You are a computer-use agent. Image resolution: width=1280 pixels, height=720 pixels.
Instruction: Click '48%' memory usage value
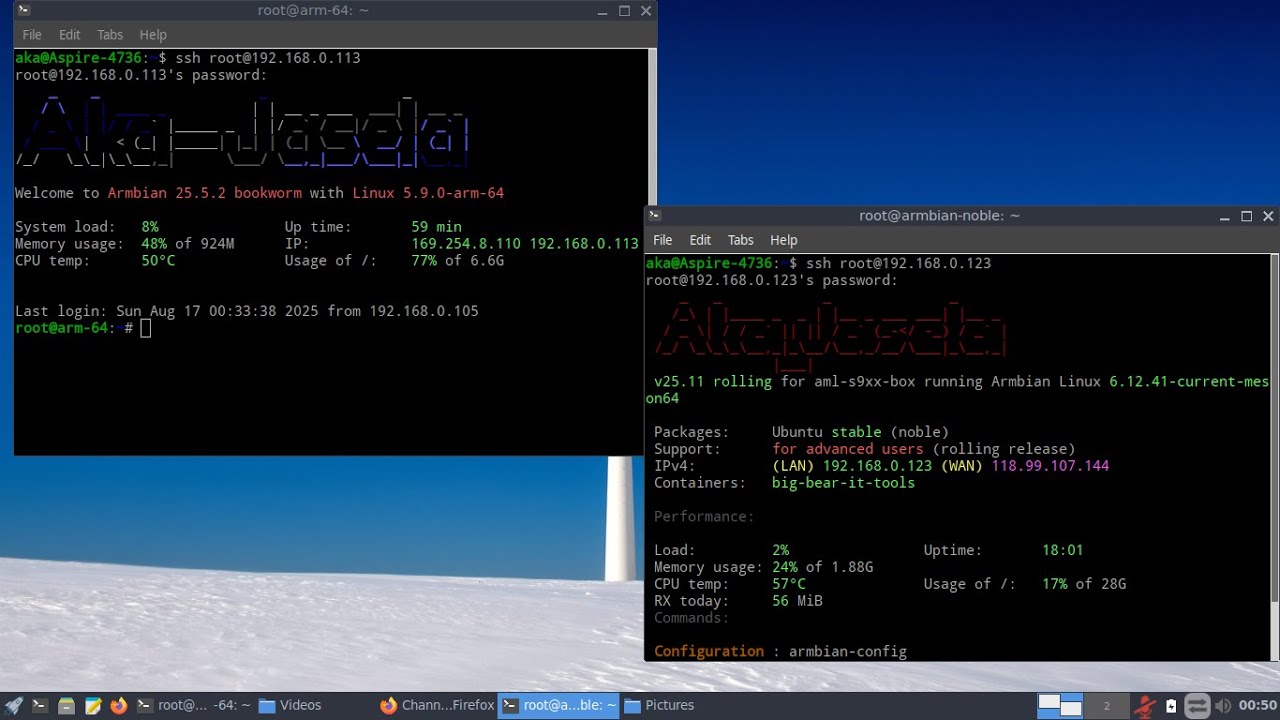pos(154,244)
